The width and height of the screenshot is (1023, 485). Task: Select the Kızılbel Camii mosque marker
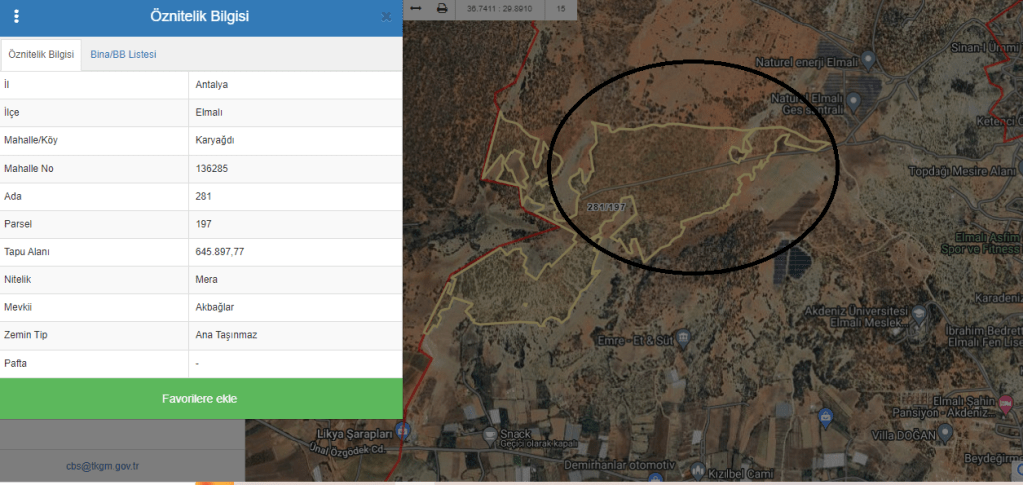coord(698,471)
